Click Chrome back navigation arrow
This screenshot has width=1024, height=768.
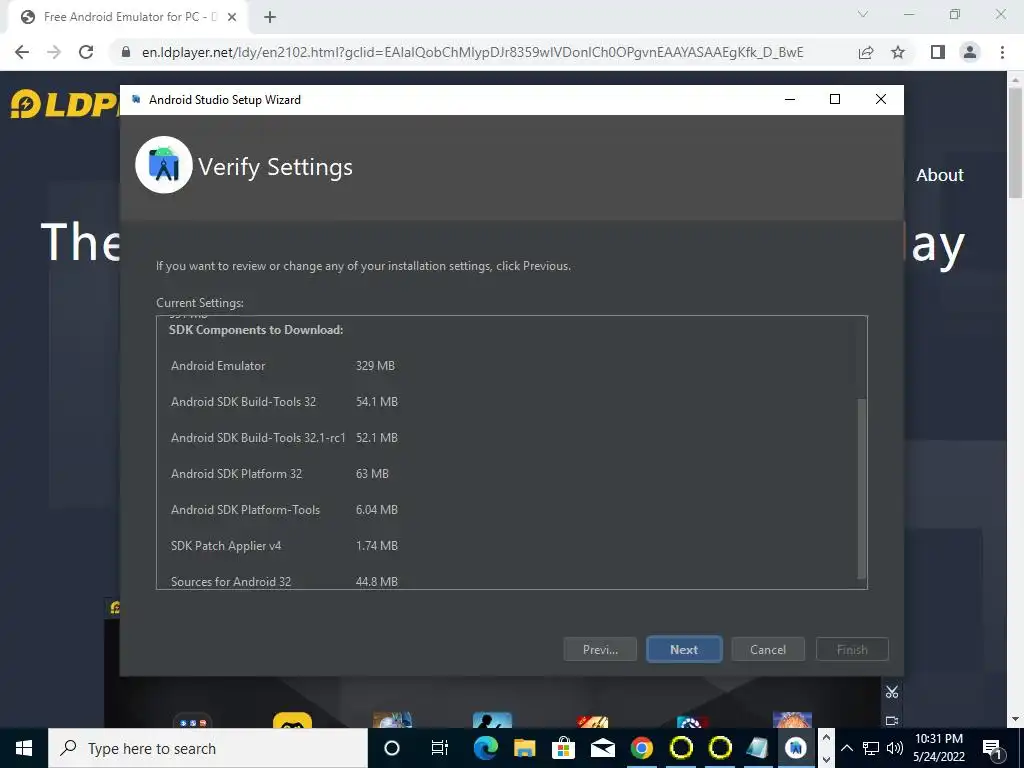[22, 52]
